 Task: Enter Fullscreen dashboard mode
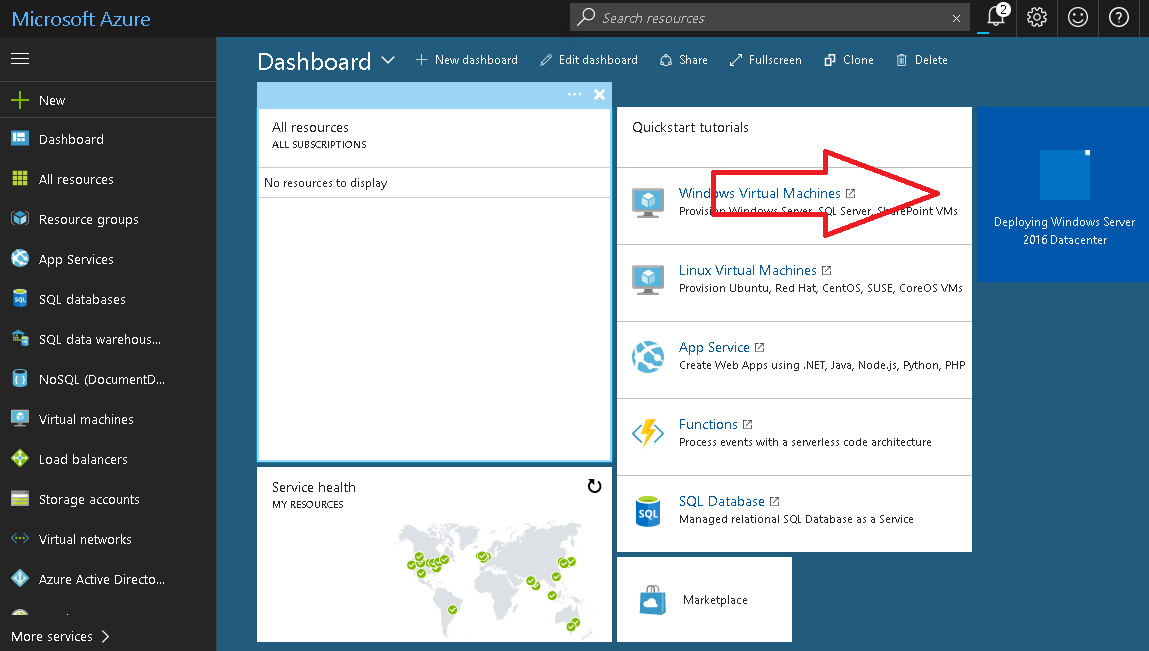pyautogui.click(x=765, y=60)
